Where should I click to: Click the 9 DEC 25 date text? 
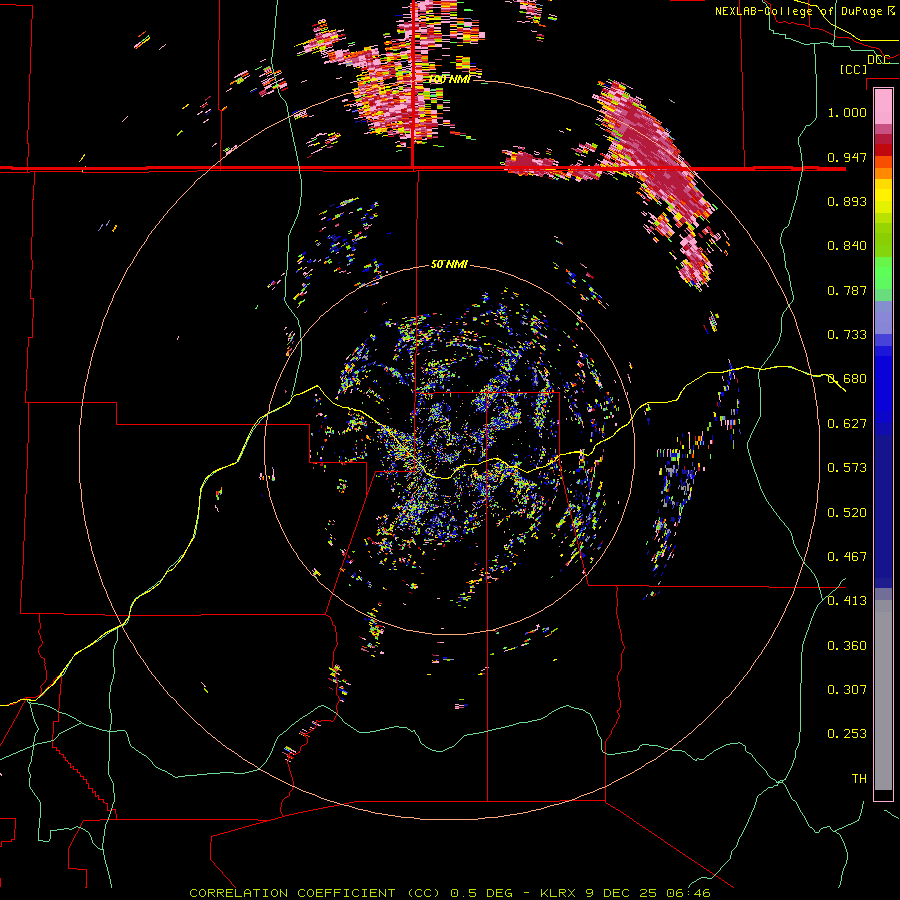click(622, 893)
